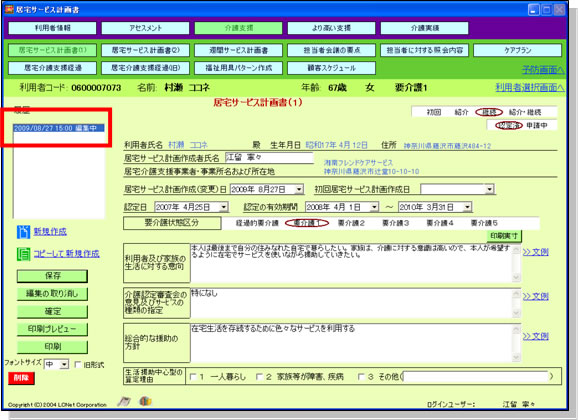The image size is (578, 420).
Task: Check the 家族等が障害、疾病 checkbox
Action: [x=260, y=377]
